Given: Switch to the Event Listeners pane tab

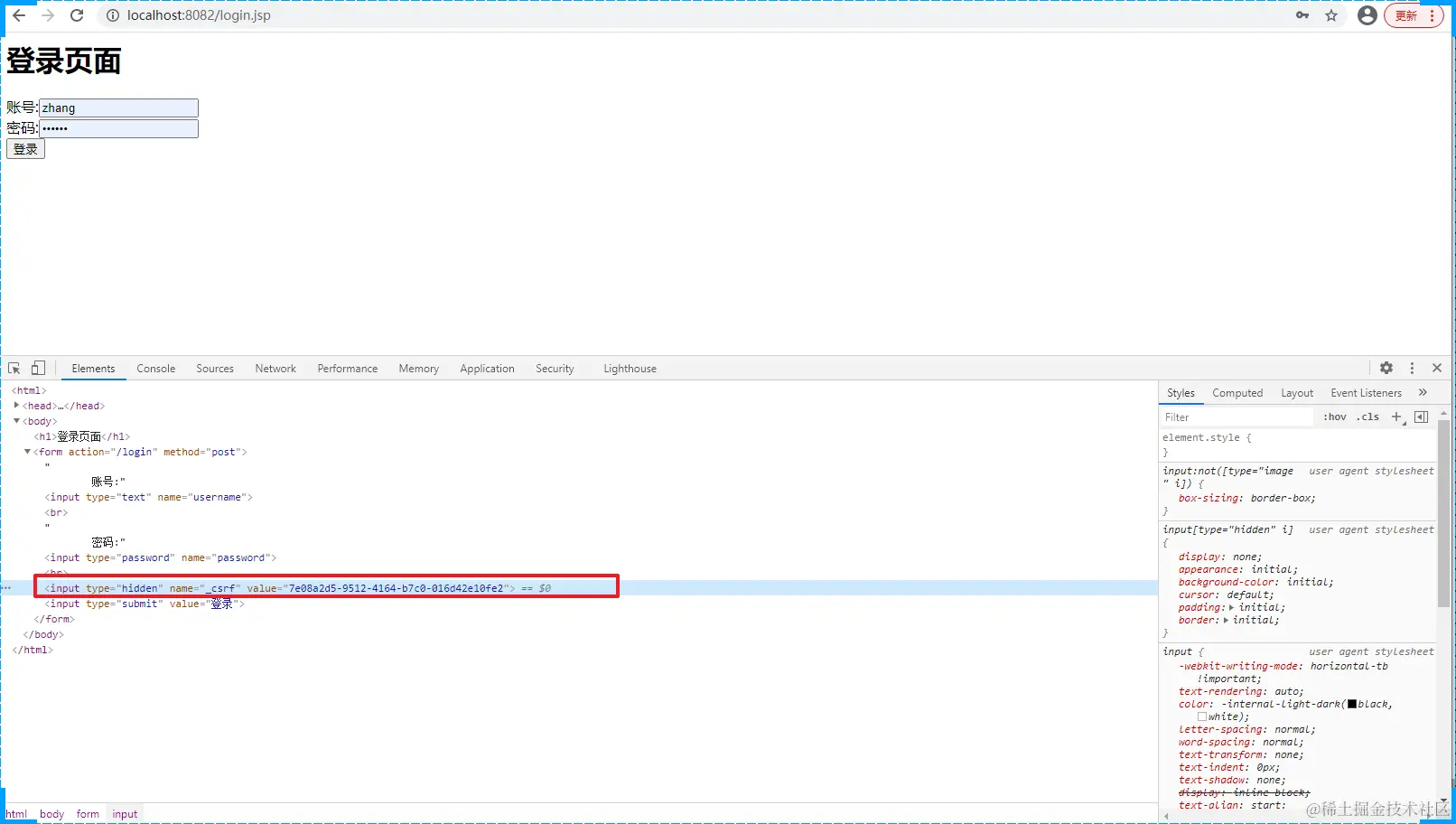Looking at the screenshot, I should 1366,393.
